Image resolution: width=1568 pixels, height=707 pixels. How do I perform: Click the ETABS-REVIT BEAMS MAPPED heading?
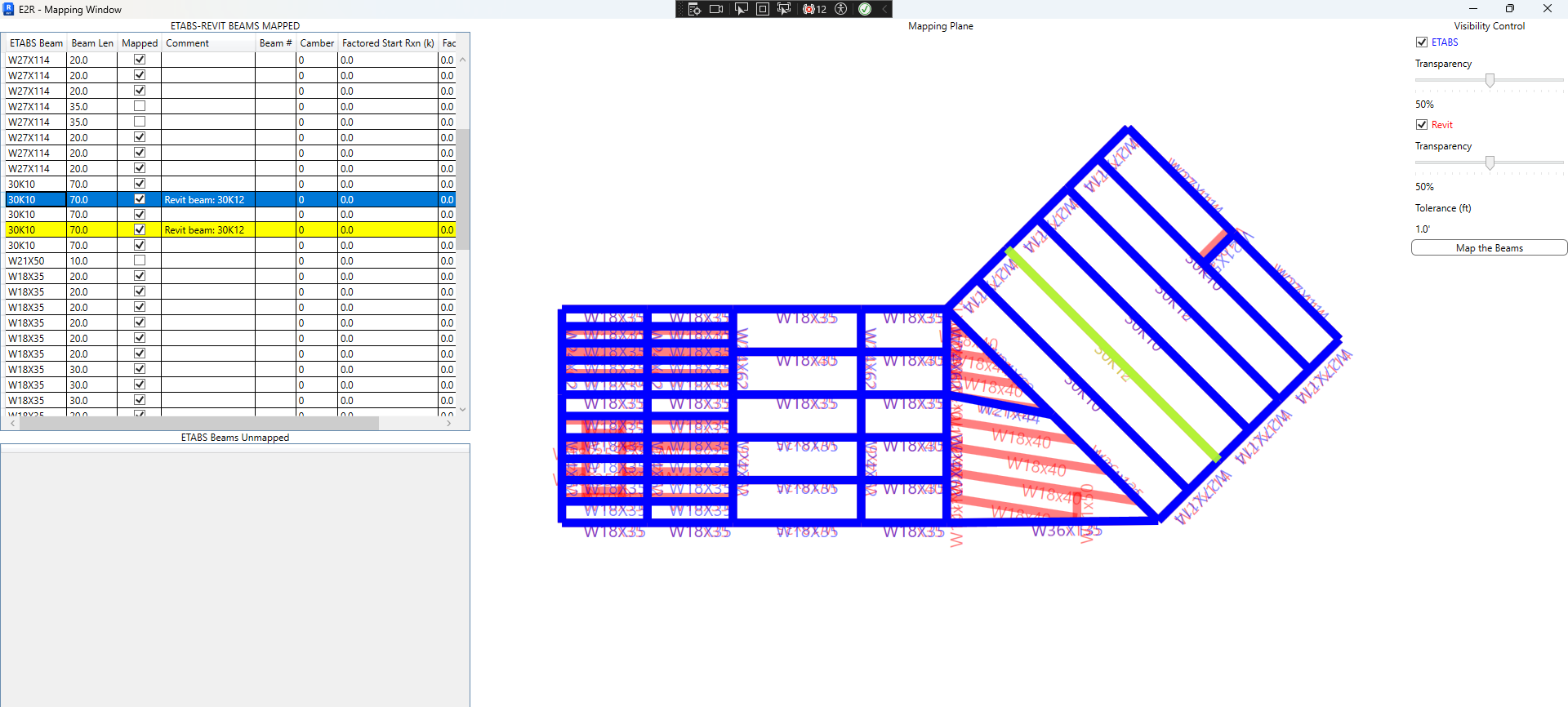coord(235,26)
